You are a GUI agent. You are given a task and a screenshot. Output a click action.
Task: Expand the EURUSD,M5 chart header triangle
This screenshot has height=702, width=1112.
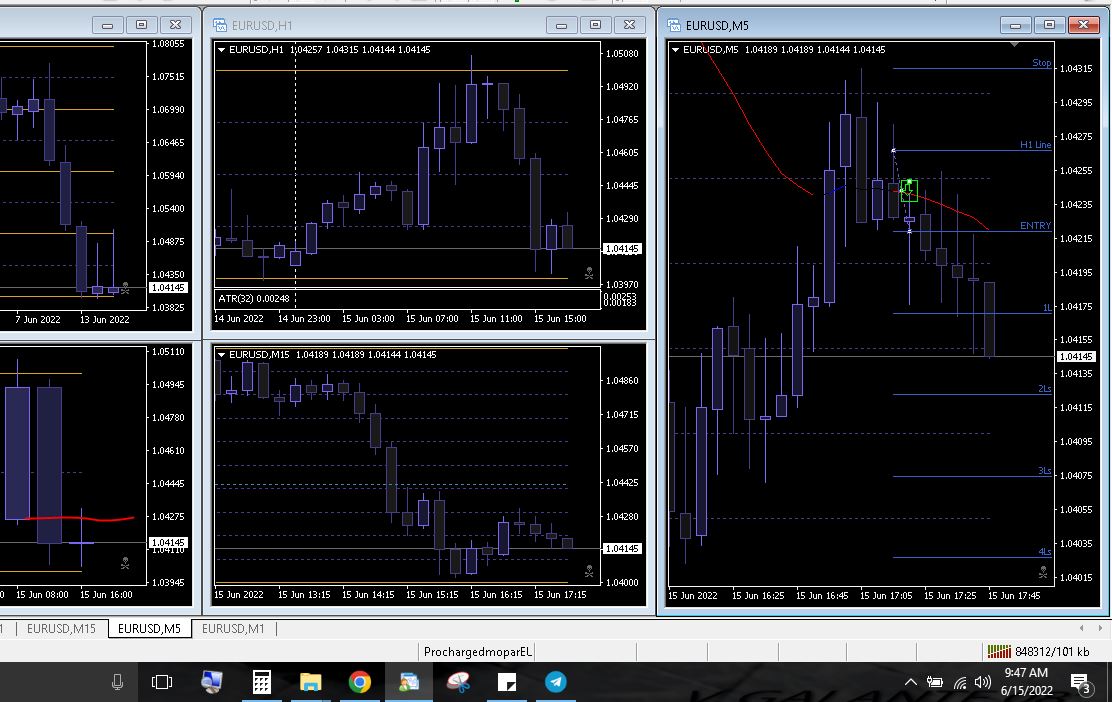pos(675,50)
